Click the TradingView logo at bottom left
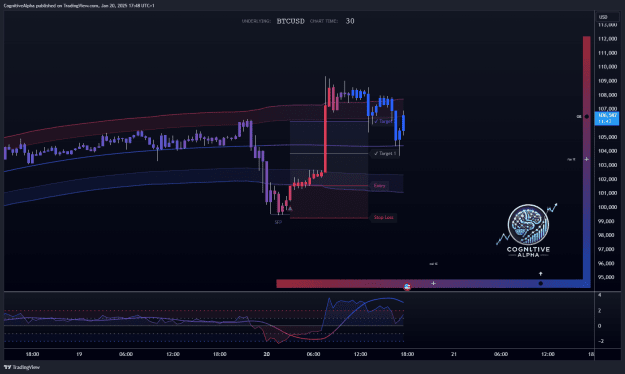 point(22,367)
